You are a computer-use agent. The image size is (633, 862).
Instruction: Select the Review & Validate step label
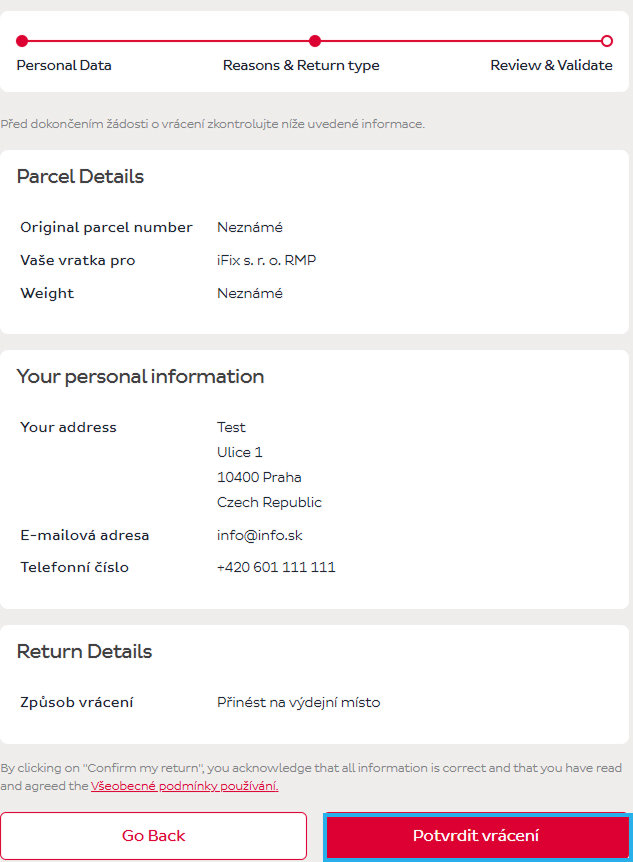[x=551, y=66]
